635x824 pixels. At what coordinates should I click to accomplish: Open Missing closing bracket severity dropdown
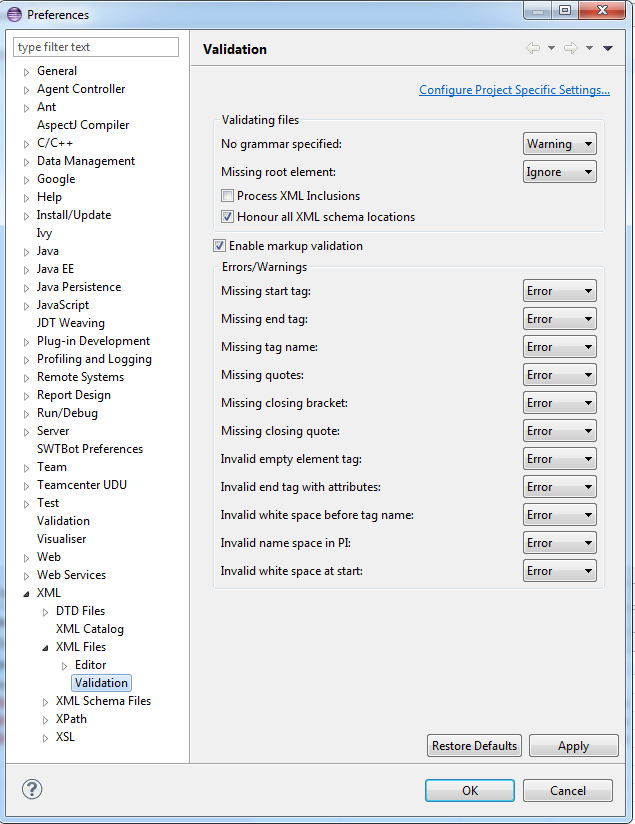click(x=559, y=403)
